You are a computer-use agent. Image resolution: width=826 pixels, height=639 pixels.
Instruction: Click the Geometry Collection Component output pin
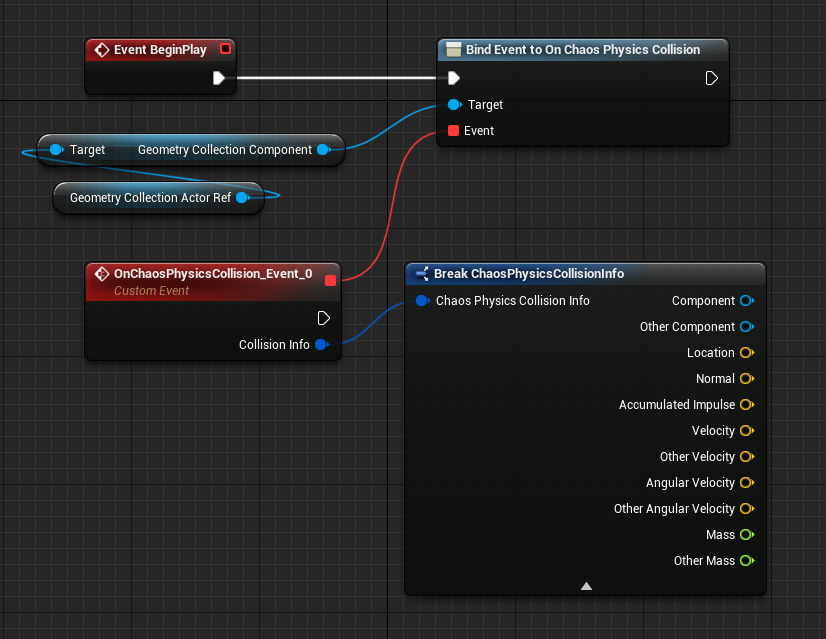(x=323, y=150)
